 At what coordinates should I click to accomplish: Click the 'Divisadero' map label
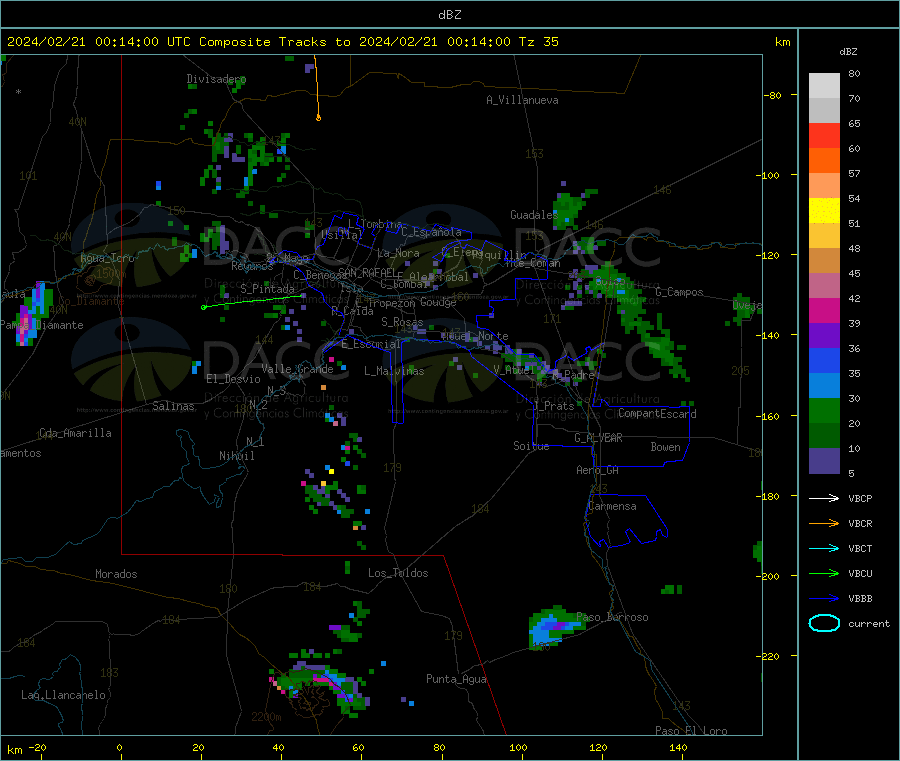tap(216, 79)
